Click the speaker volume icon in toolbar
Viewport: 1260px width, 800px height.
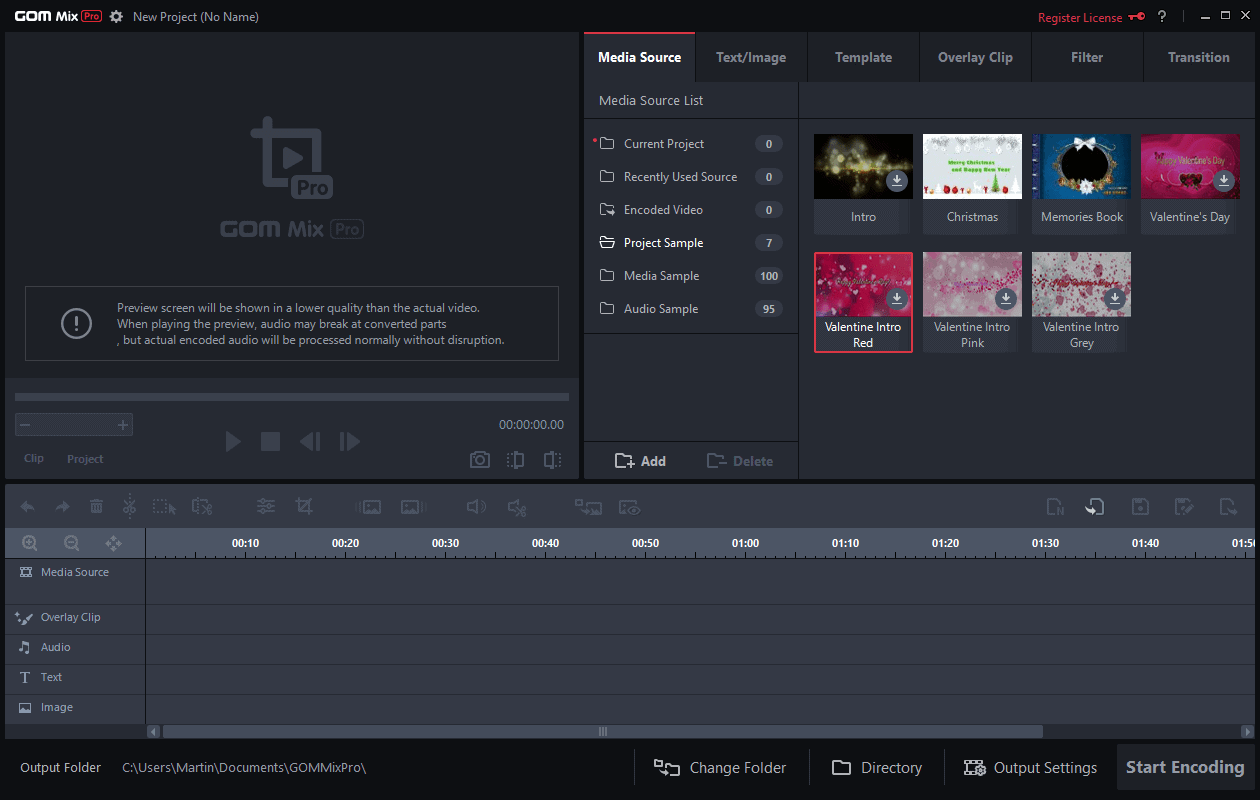point(477,507)
